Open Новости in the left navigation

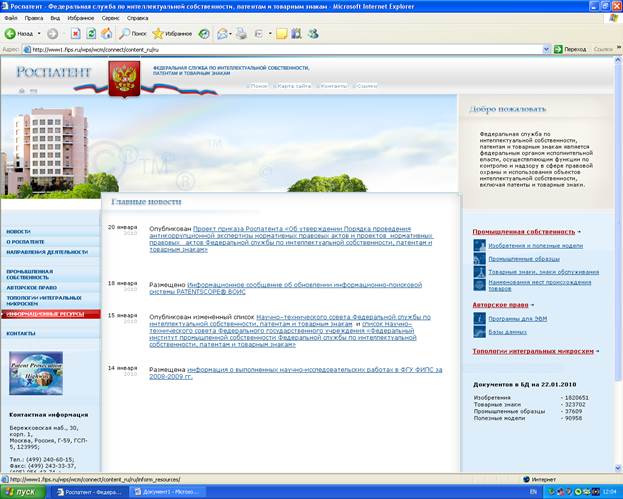[x=18, y=232]
